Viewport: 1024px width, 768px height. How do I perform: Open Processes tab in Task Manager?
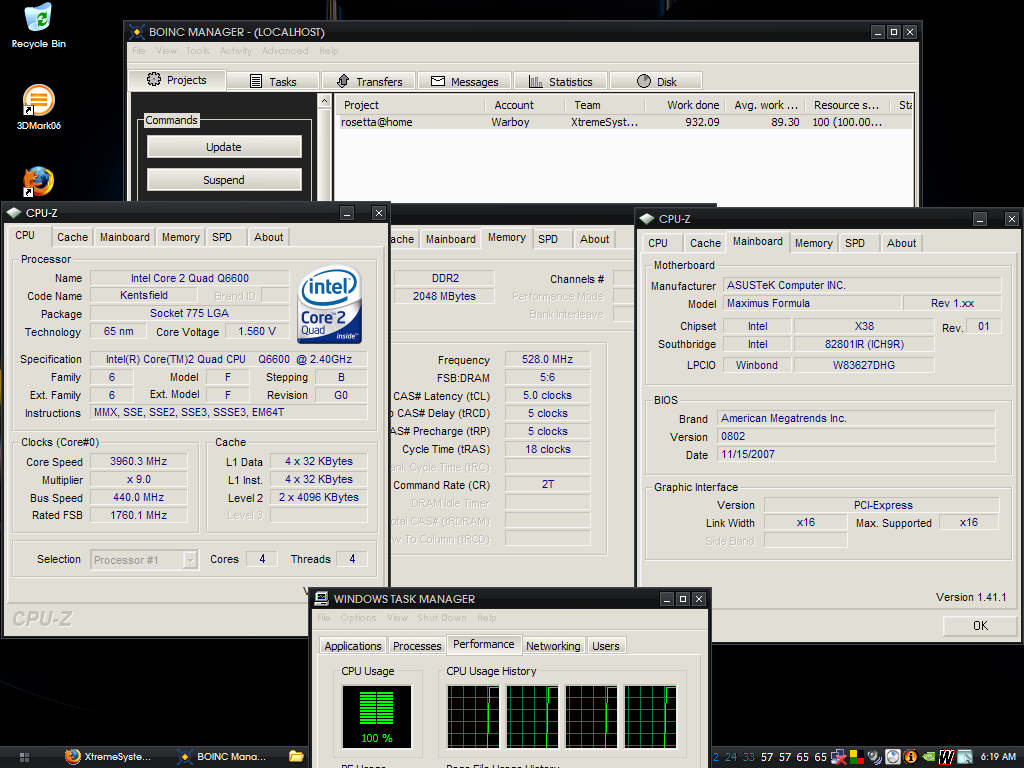click(x=417, y=646)
